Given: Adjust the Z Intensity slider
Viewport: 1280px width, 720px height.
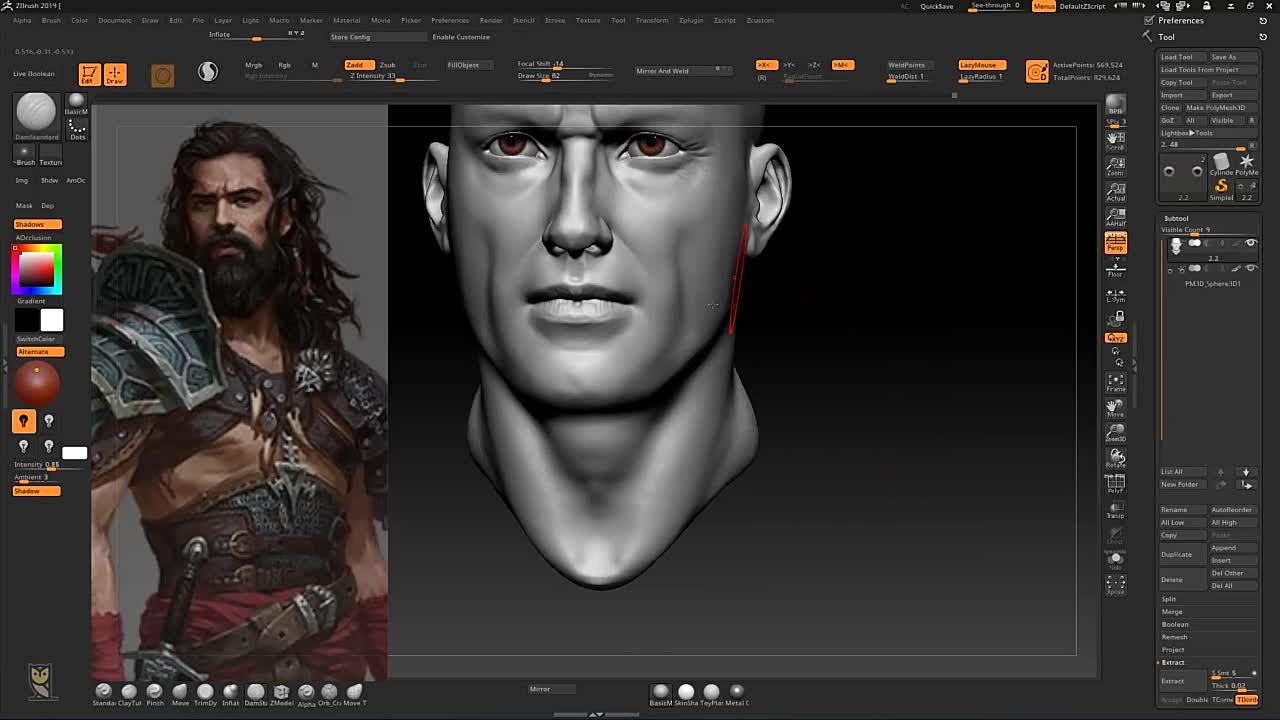Looking at the screenshot, I should (x=375, y=77).
